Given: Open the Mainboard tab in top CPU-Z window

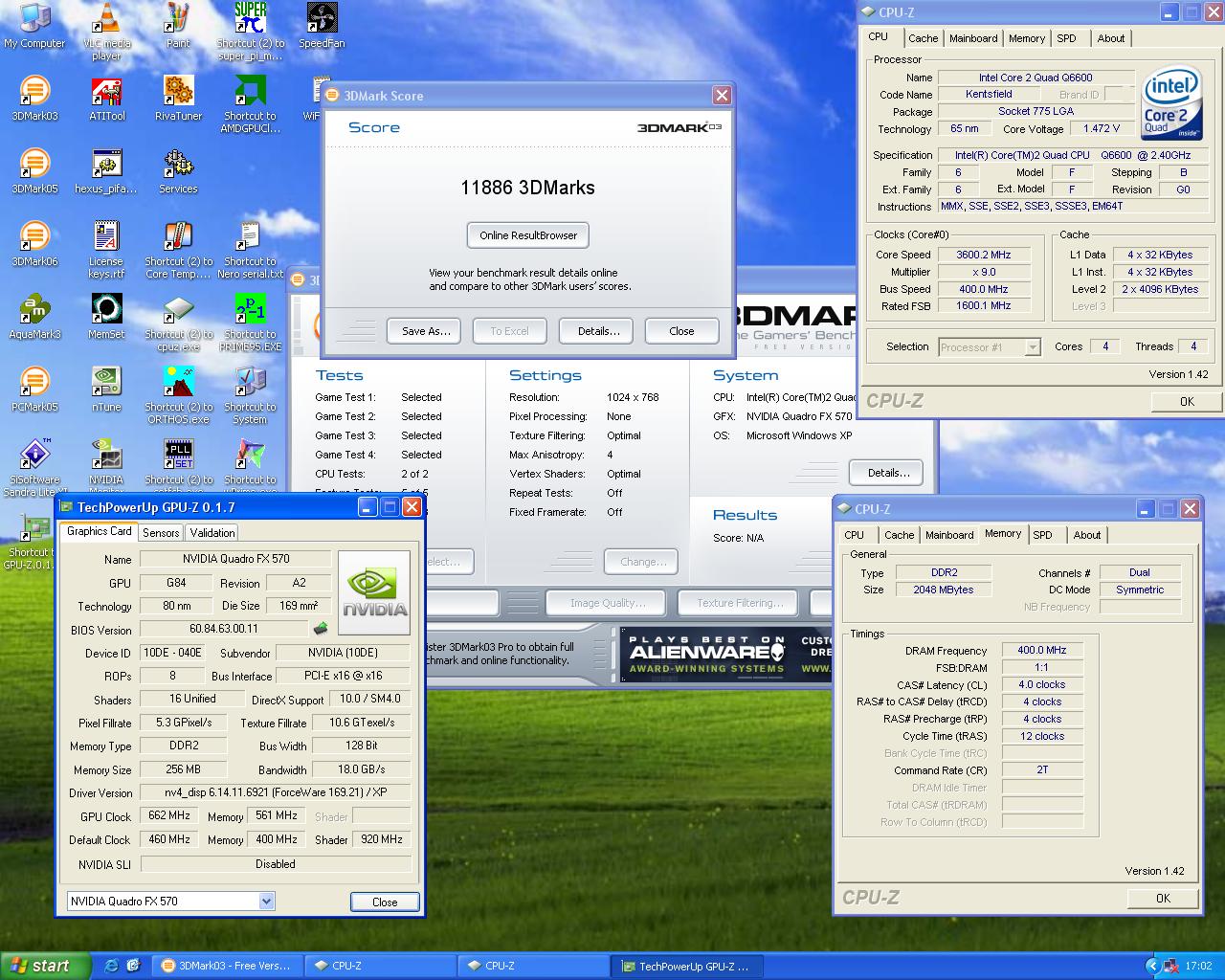Looking at the screenshot, I should coord(973,38).
